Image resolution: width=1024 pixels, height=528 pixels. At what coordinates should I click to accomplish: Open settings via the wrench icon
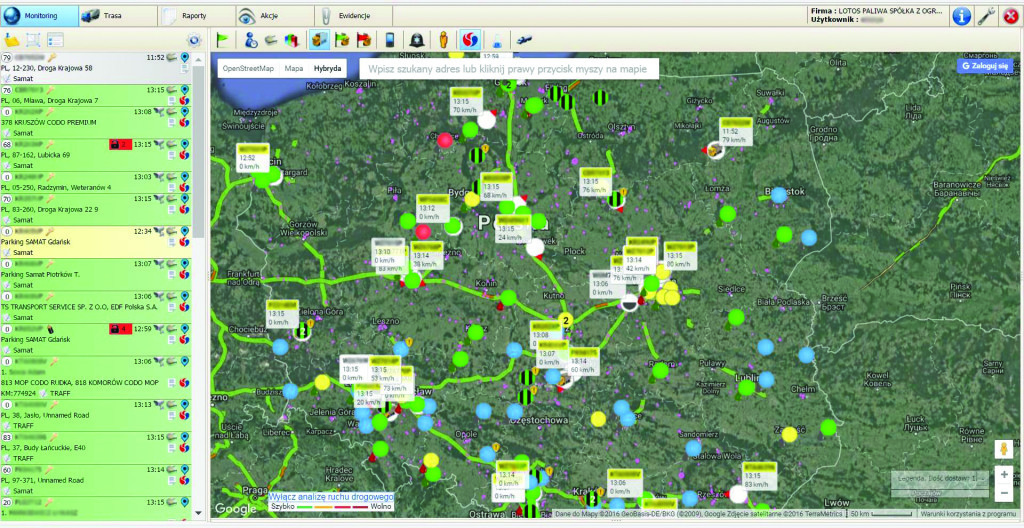[x=986, y=15]
